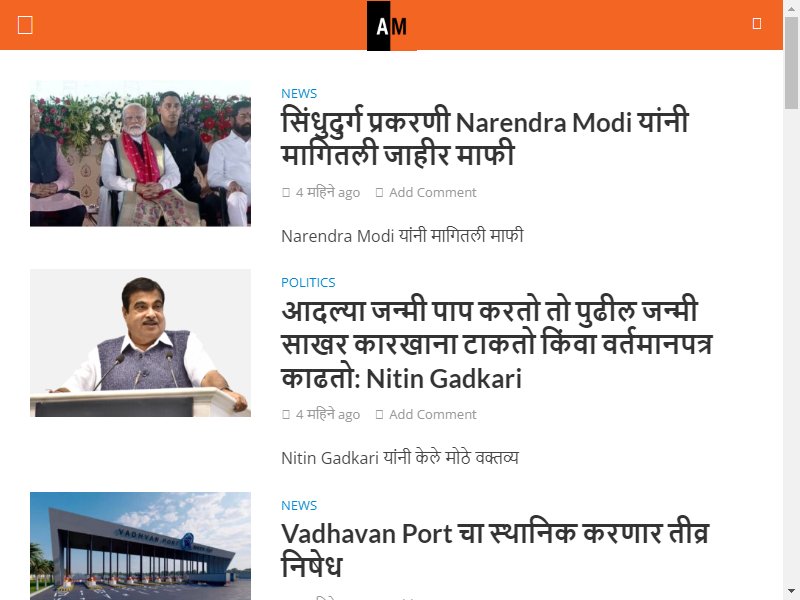Click the search icon in orange header
This screenshot has height=600, width=800.
(x=757, y=24)
